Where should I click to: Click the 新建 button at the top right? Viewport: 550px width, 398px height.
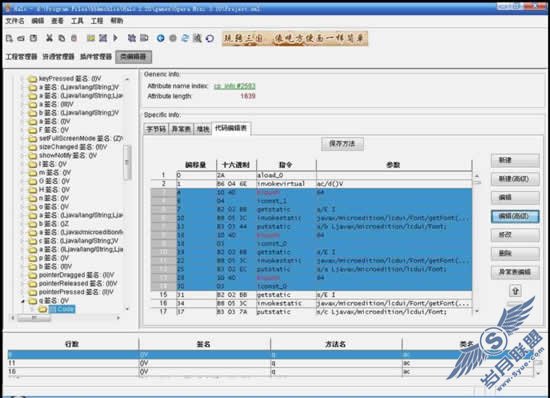point(515,161)
